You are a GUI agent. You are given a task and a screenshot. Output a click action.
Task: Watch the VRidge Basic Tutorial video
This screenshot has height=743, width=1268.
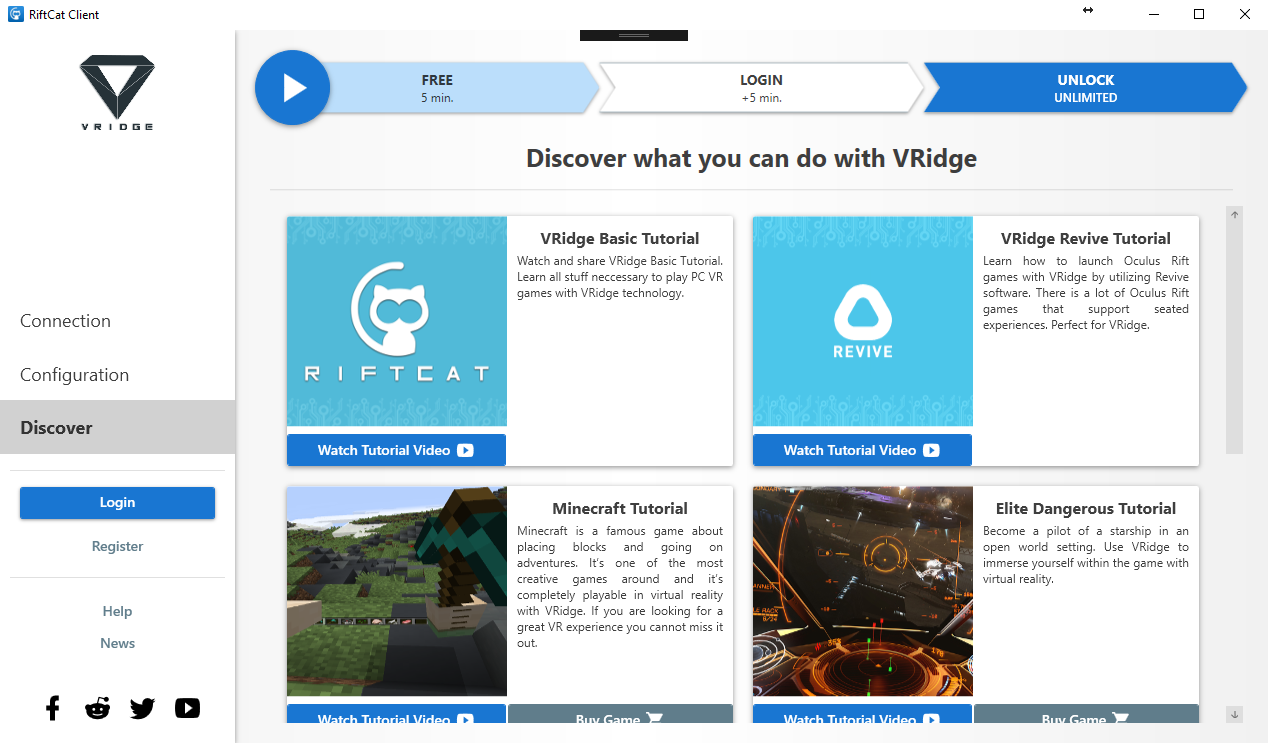[396, 450]
